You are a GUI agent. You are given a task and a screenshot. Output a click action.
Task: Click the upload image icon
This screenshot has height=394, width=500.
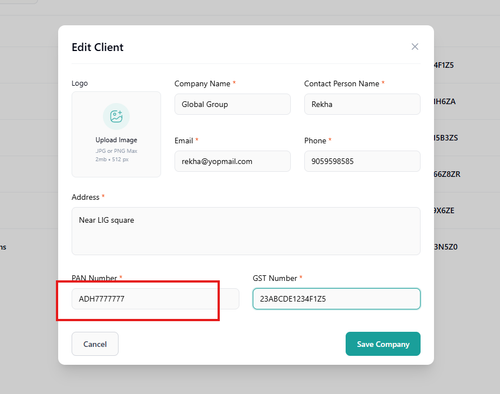pos(116,116)
